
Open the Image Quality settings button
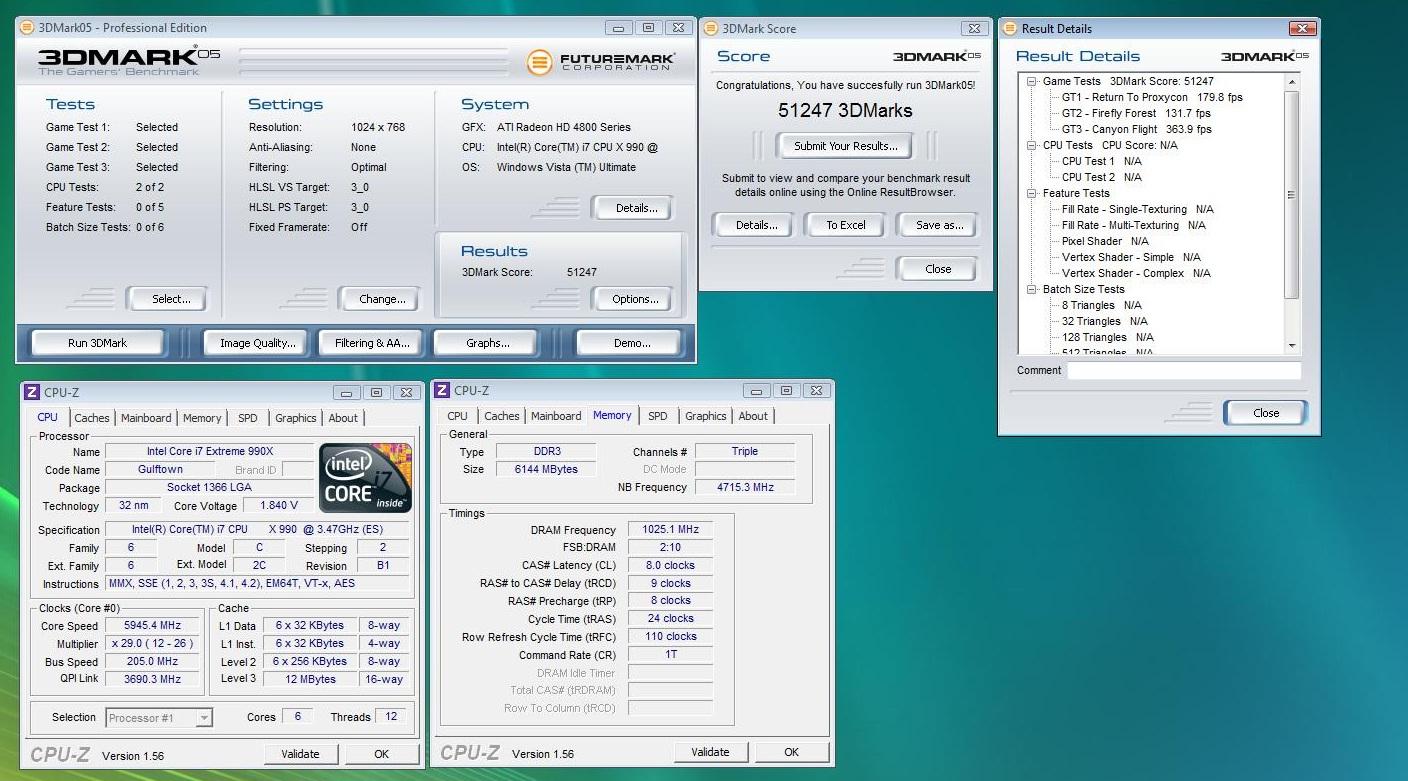pyautogui.click(x=257, y=343)
